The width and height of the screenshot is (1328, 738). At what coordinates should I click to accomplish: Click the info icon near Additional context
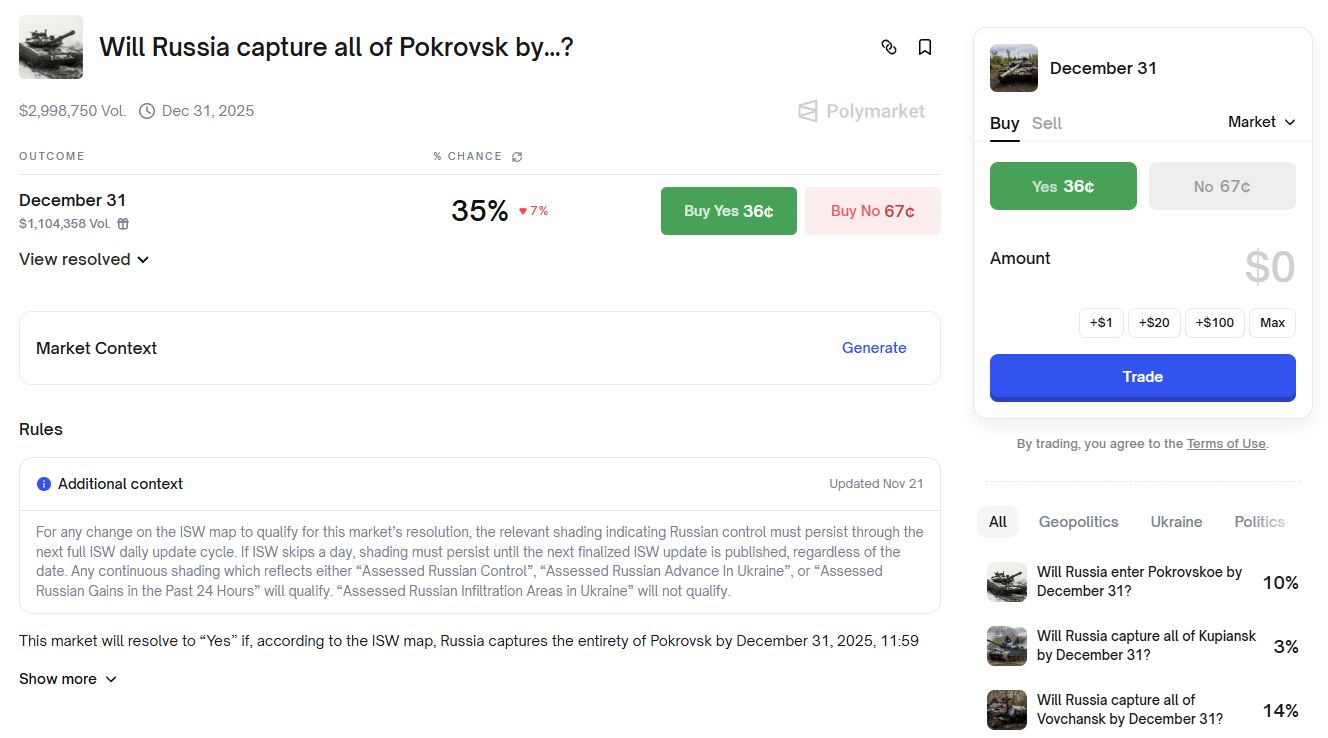pos(44,484)
